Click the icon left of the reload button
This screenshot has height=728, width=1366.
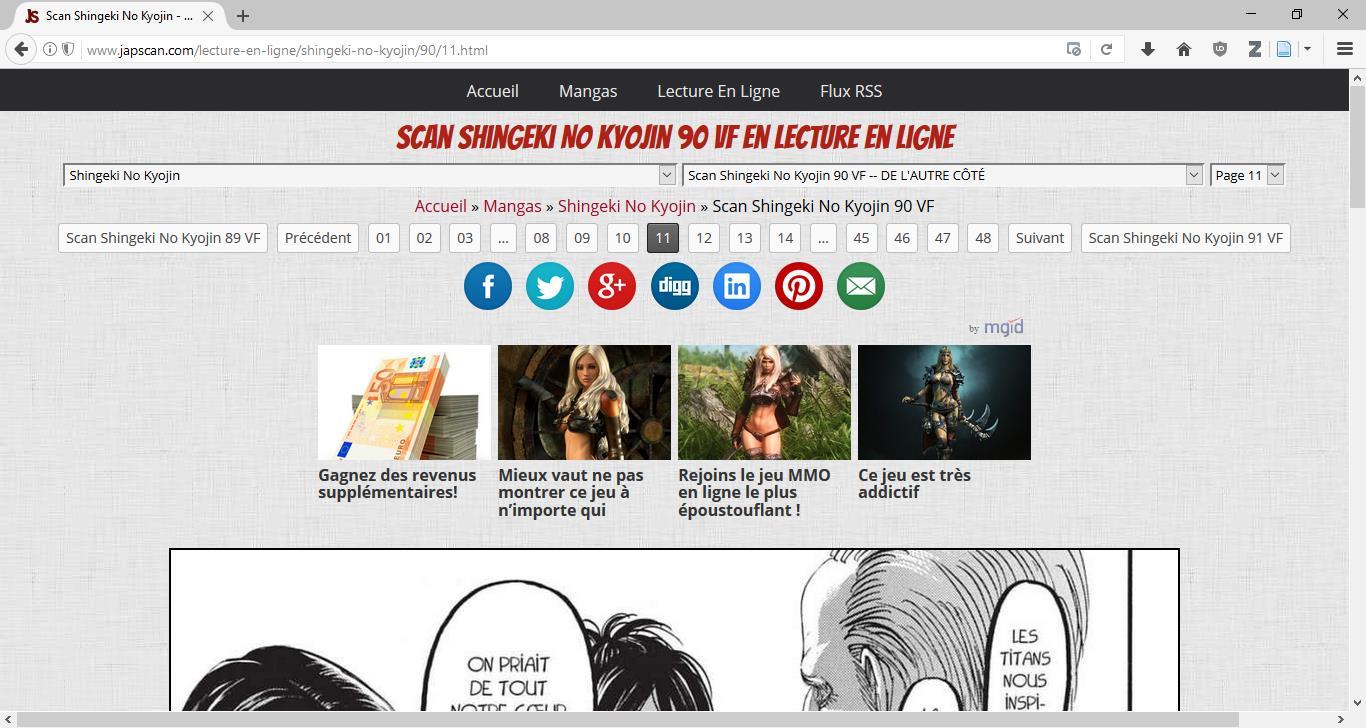tap(1074, 49)
